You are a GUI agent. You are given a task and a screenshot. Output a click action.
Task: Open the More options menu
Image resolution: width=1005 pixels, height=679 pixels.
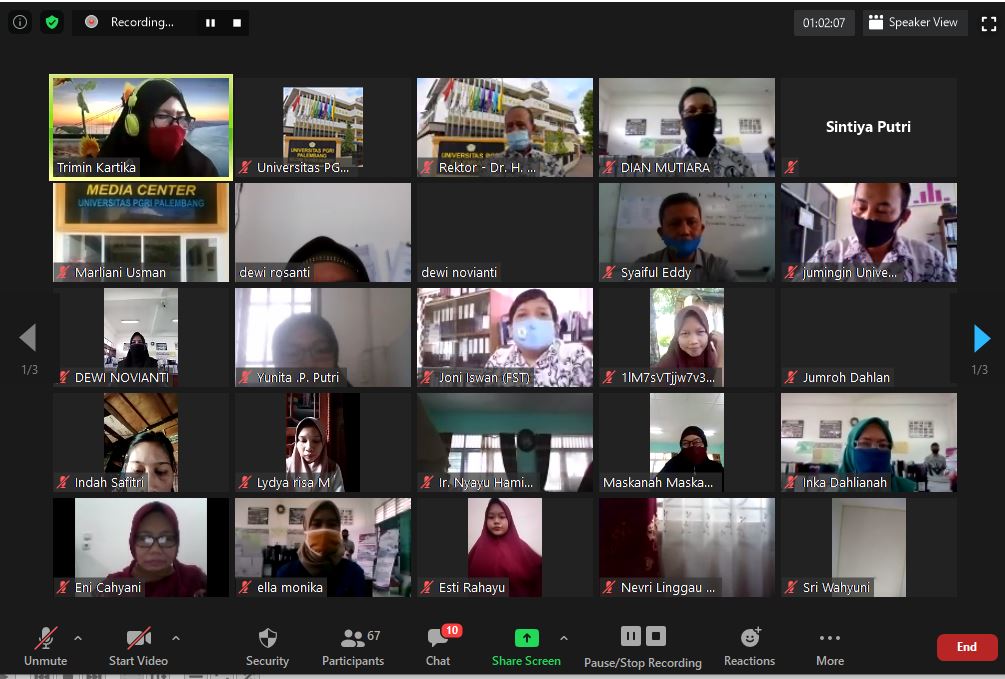pyautogui.click(x=830, y=646)
